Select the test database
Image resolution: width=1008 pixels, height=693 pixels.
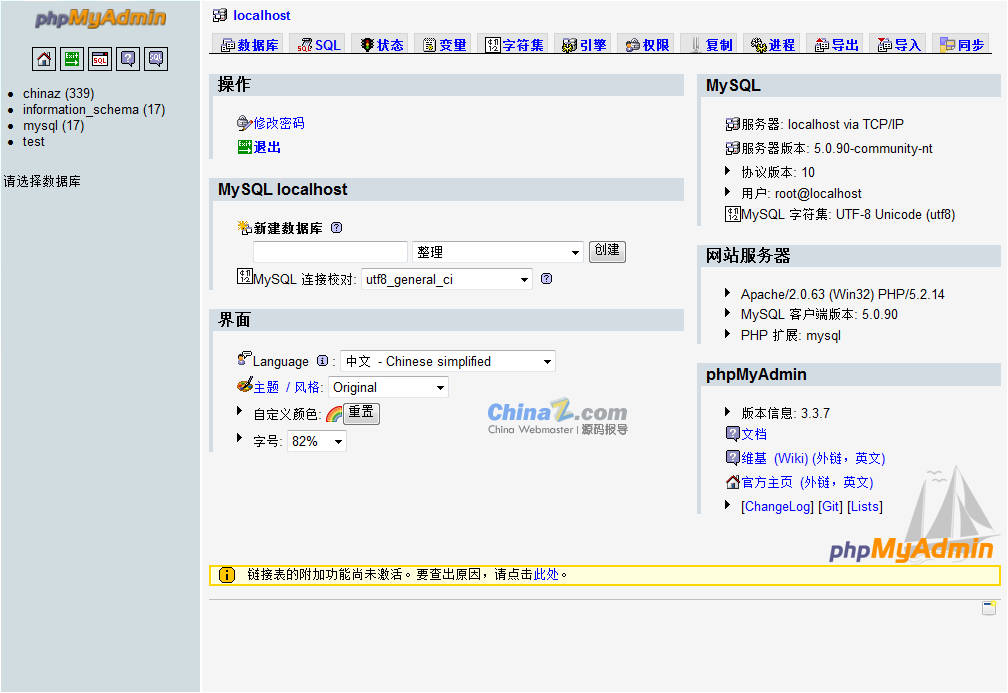33,141
